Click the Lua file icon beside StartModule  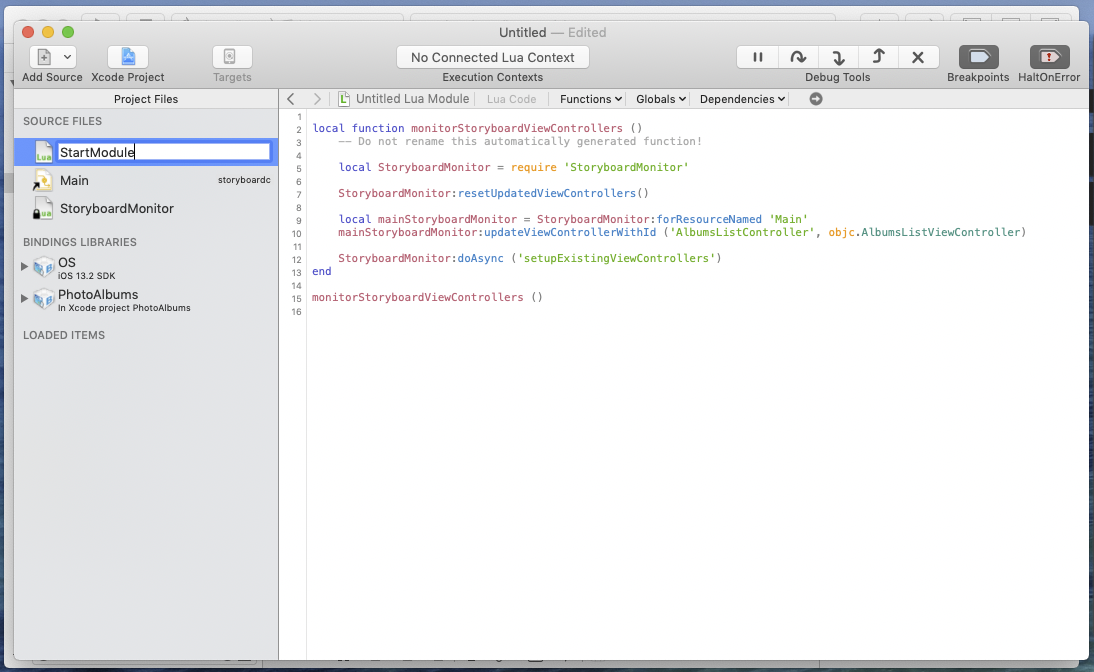click(x=43, y=152)
